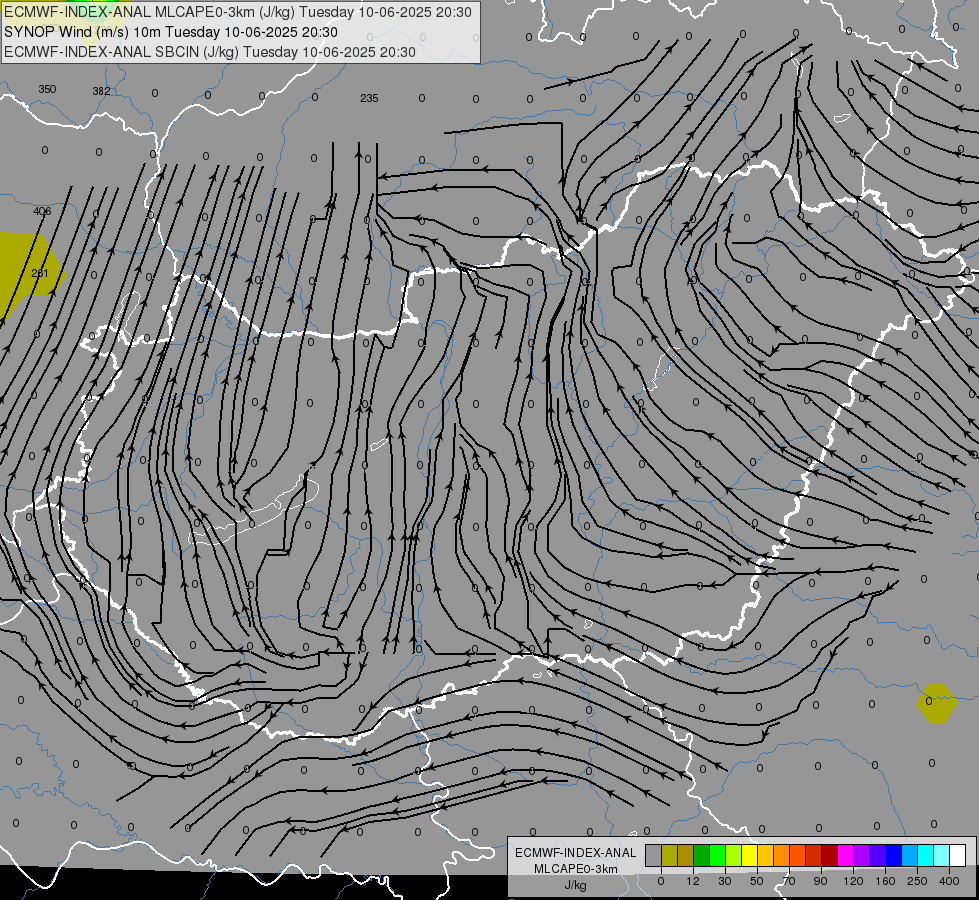This screenshot has height=900, width=979.
Task: Click the map value 382
Action: tap(101, 91)
